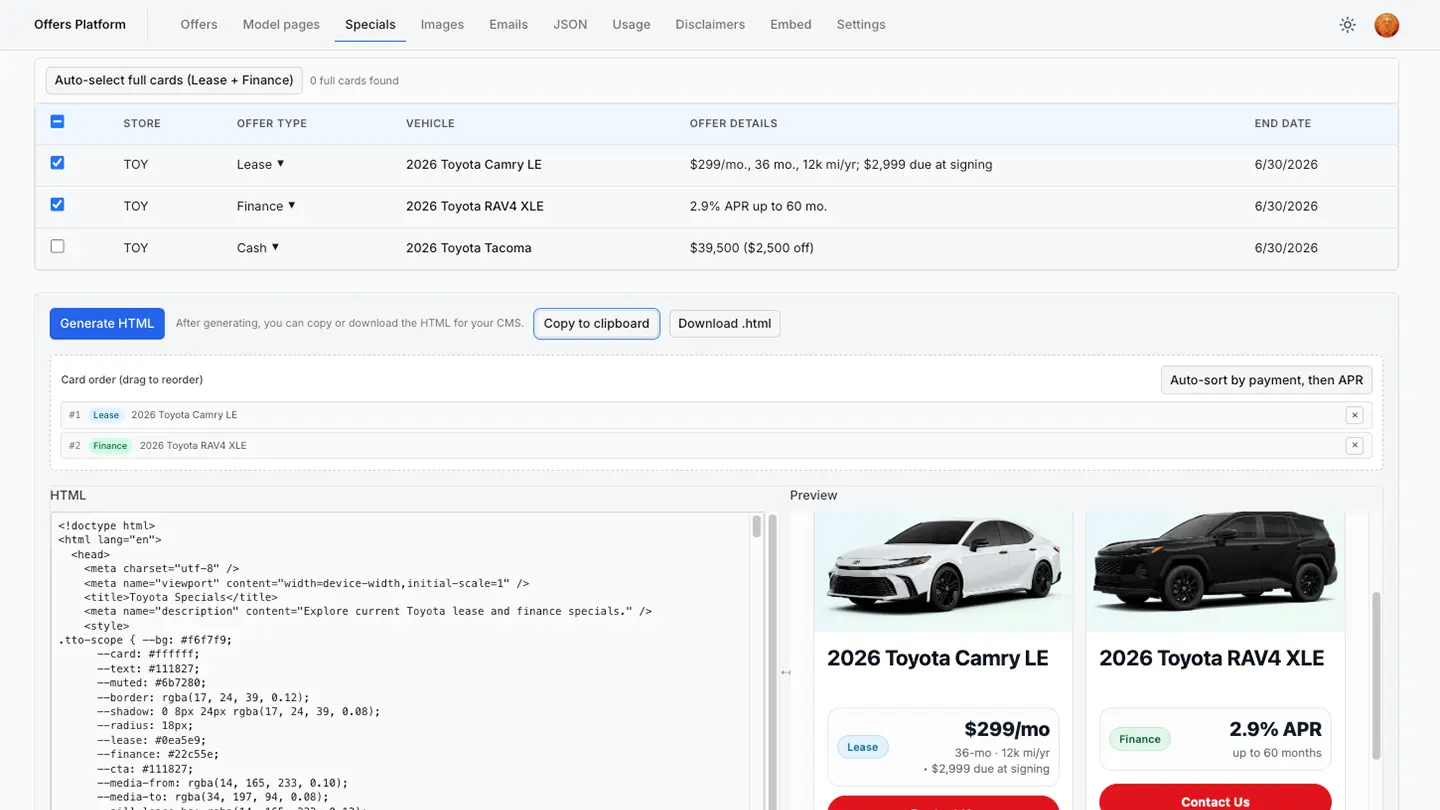Open the JSON tab
The width and height of the screenshot is (1440, 810).
coord(570,24)
